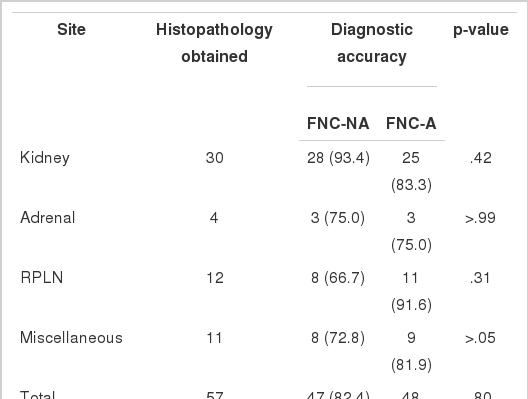The height and width of the screenshot is (399, 528).
Task: Click the Adrenal p-value >.99
Action: 480,218
